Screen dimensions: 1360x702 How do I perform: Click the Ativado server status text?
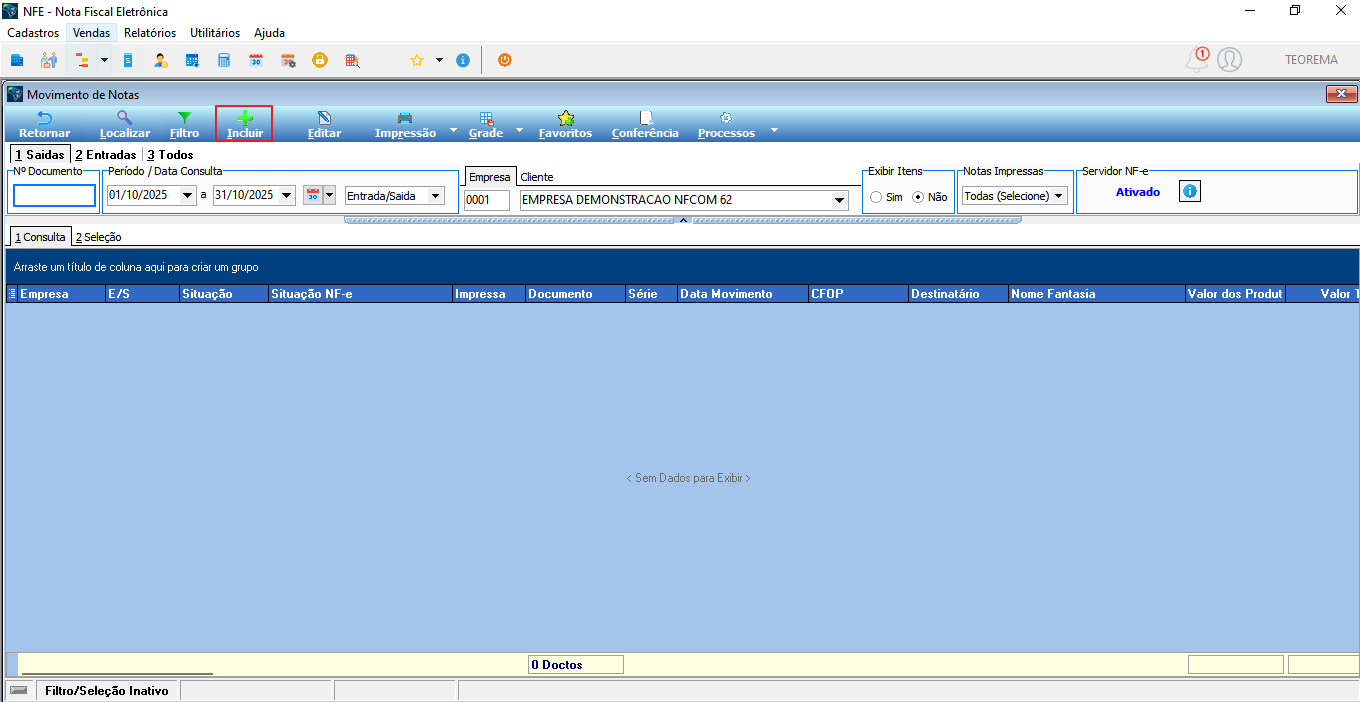coord(1138,192)
